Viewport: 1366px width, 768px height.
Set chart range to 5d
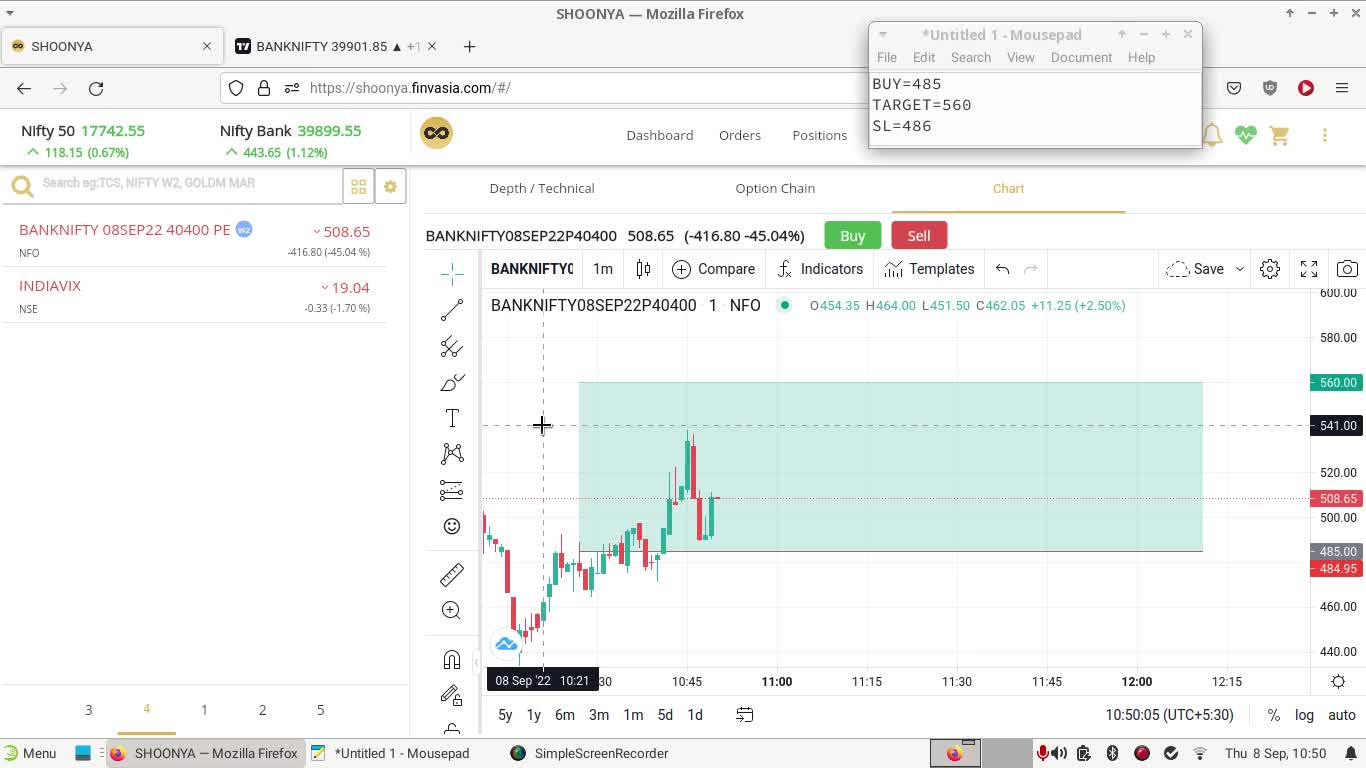665,715
